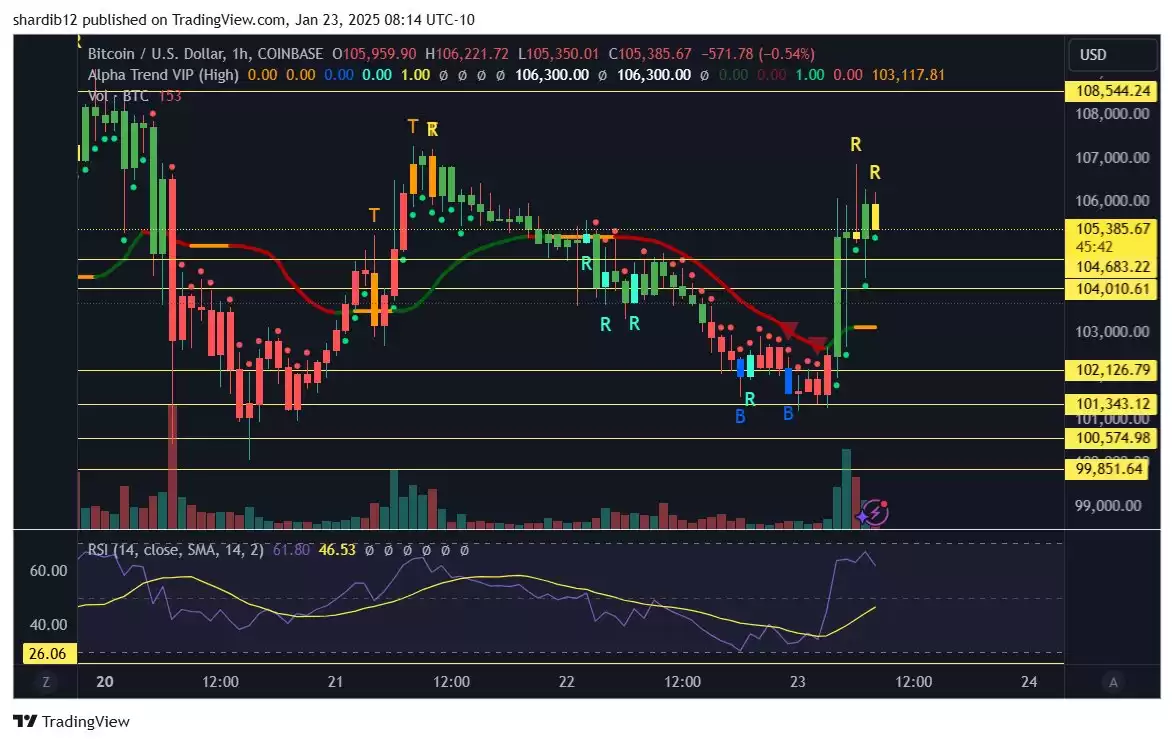Click date 20 on the time axis

[105, 682]
